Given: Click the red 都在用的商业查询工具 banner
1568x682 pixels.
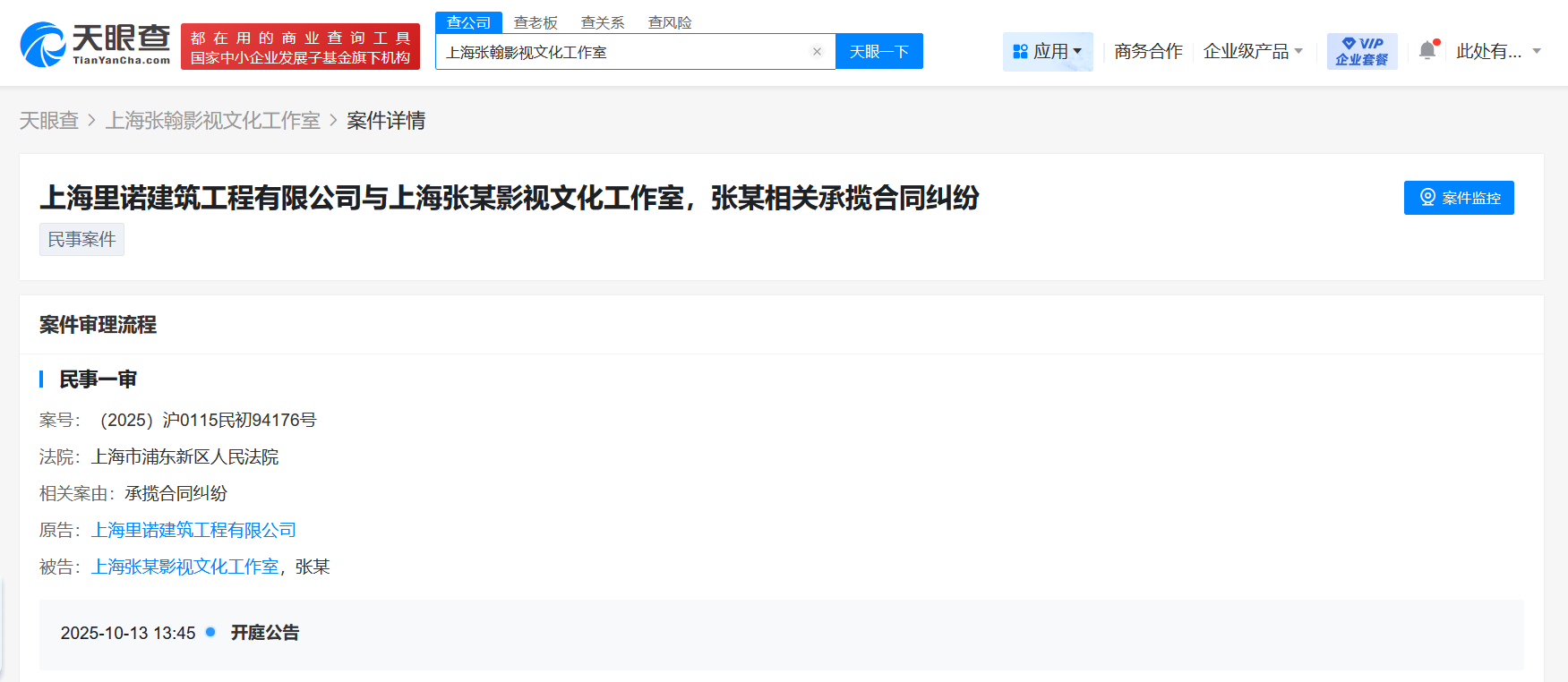Looking at the screenshot, I should point(300,47).
